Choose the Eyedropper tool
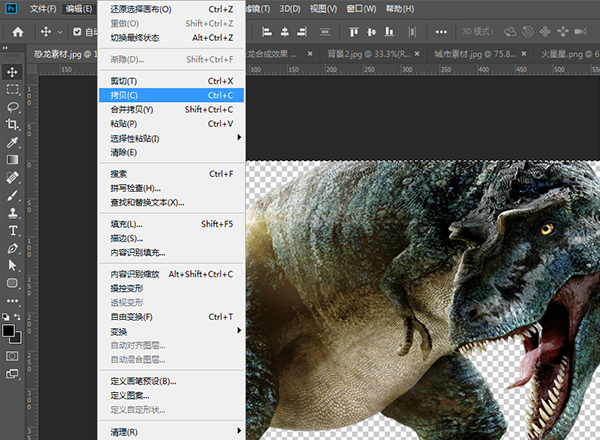 pyautogui.click(x=13, y=142)
